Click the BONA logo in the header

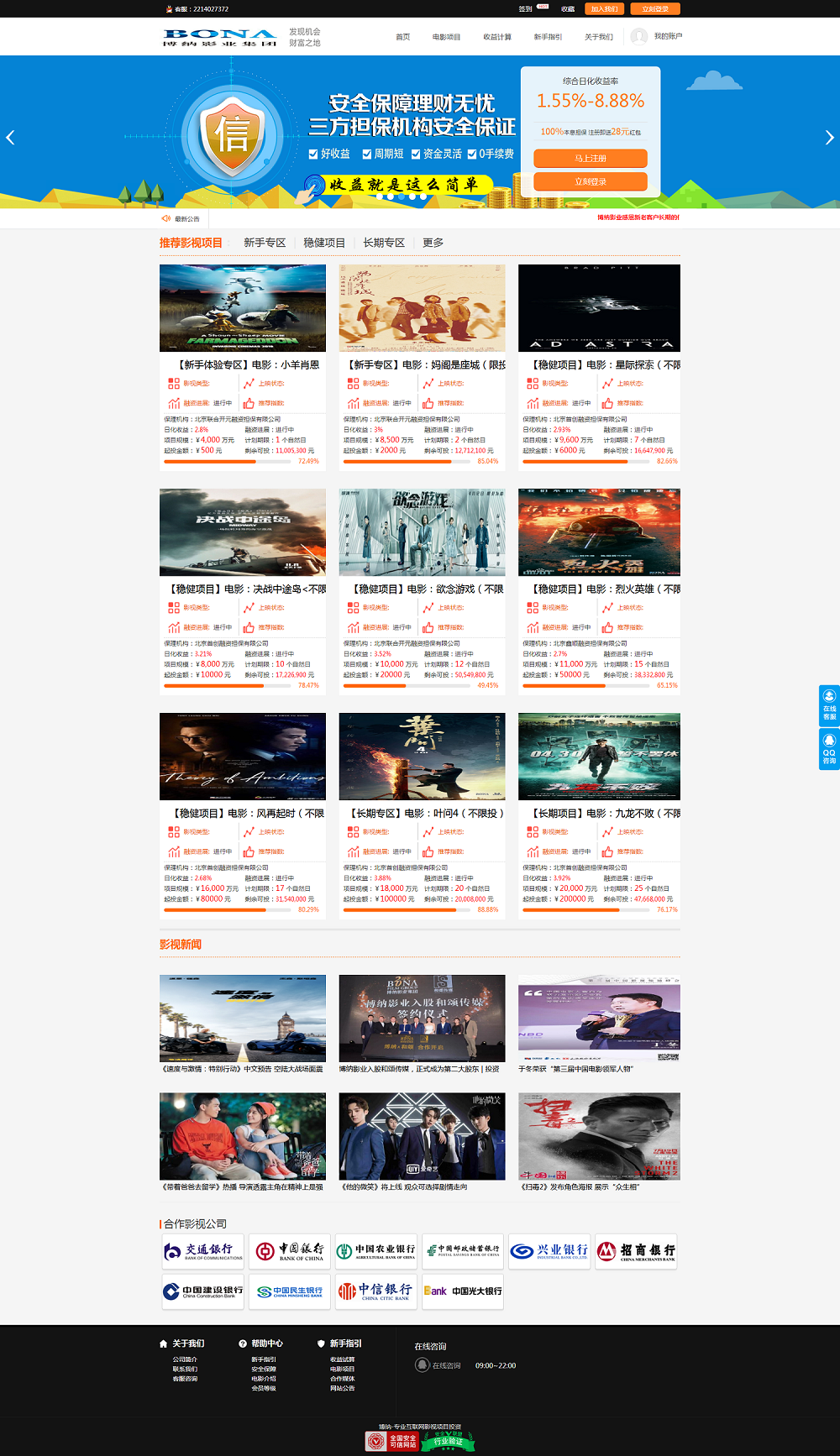(x=219, y=37)
